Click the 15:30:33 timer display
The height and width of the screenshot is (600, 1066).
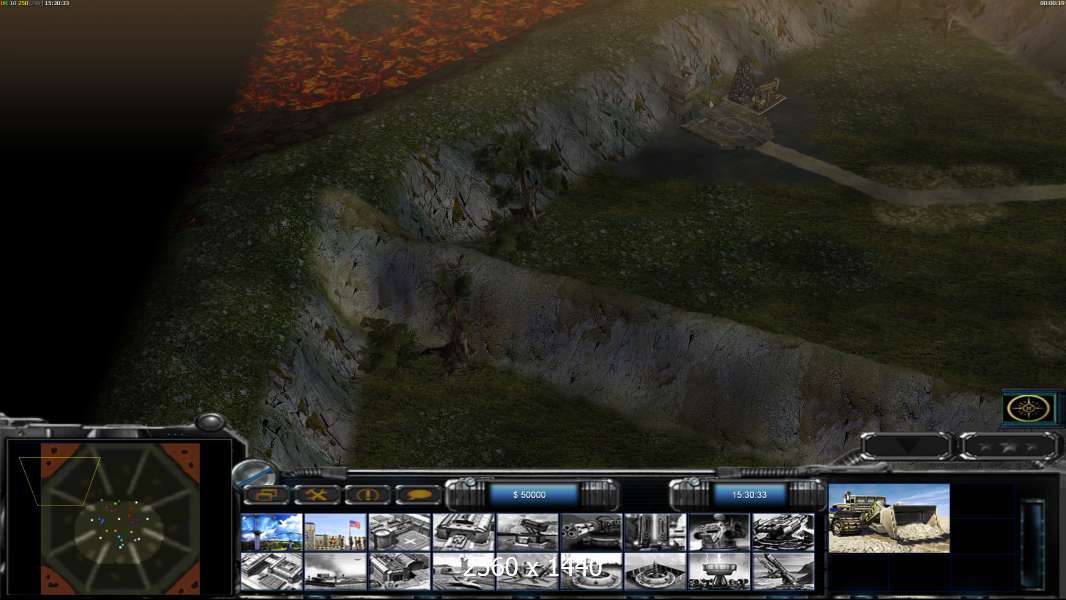[x=749, y=495]
